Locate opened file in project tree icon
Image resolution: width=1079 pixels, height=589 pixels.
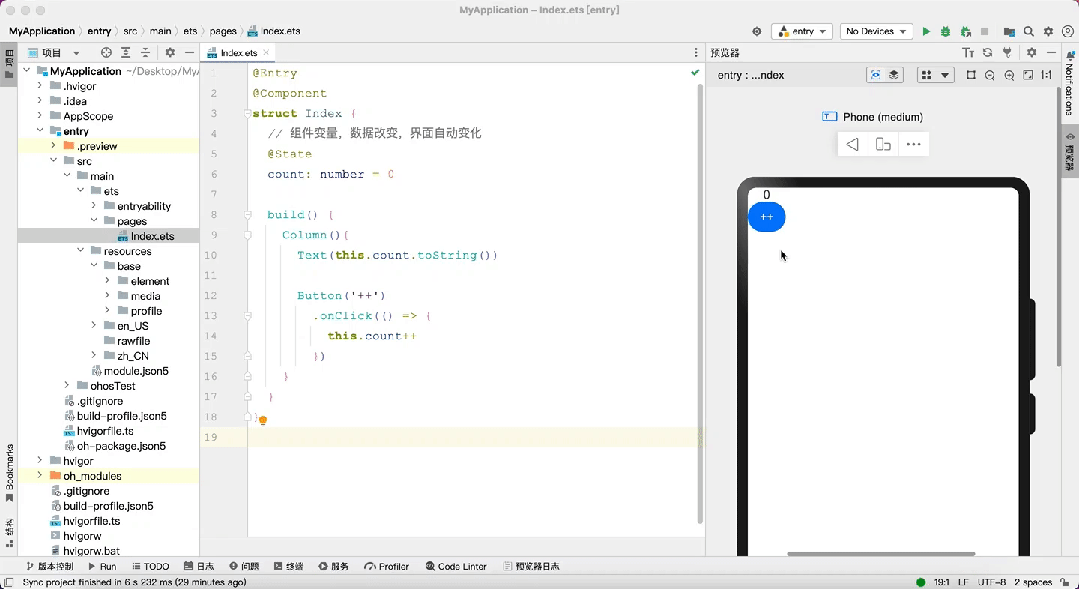(106, 52)
